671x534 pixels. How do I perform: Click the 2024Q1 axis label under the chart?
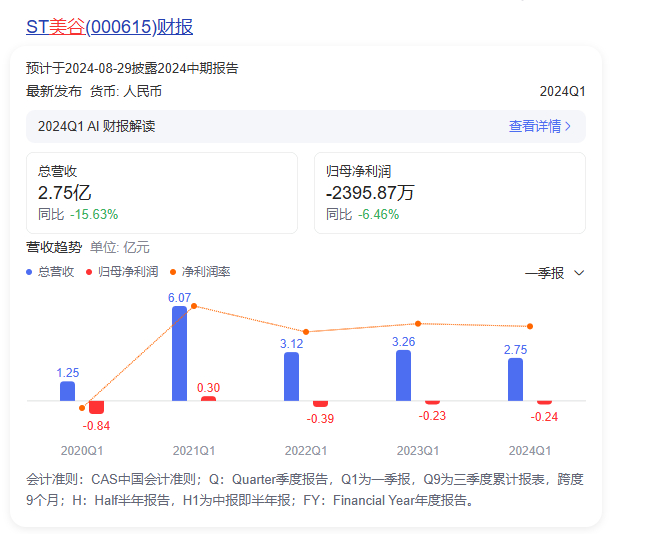click(530, 451)
